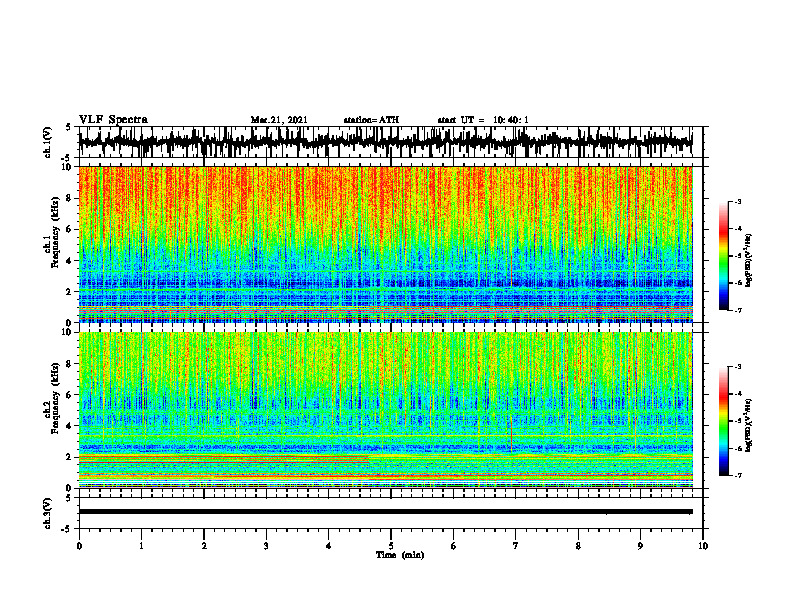Click the ch.2 spectrogram color bar
Viewport: 792px width, 612px height.
pyautogui.click(x=723, y=421)
